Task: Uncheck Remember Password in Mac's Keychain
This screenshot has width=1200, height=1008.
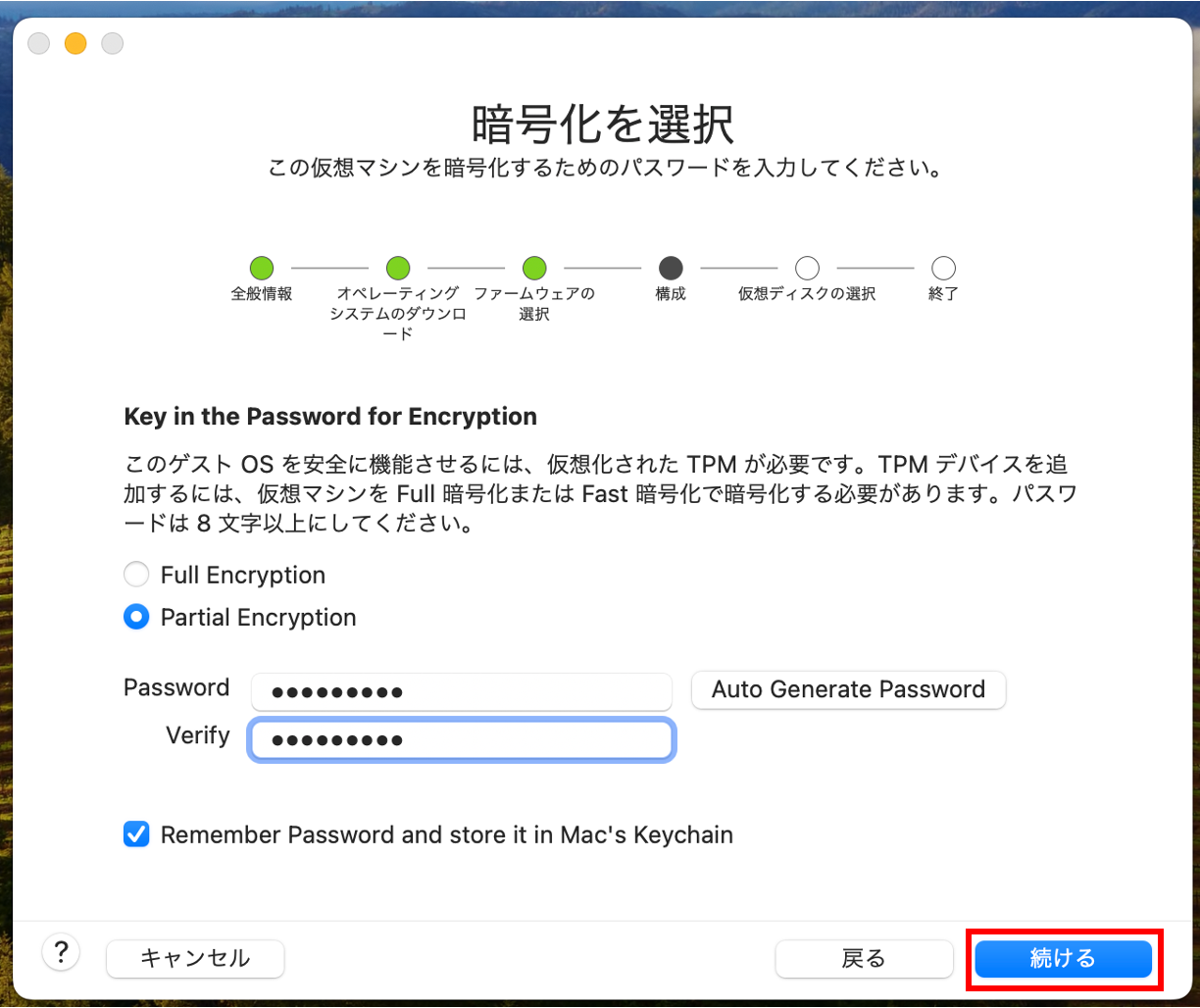Action: [x=136, y=834]
